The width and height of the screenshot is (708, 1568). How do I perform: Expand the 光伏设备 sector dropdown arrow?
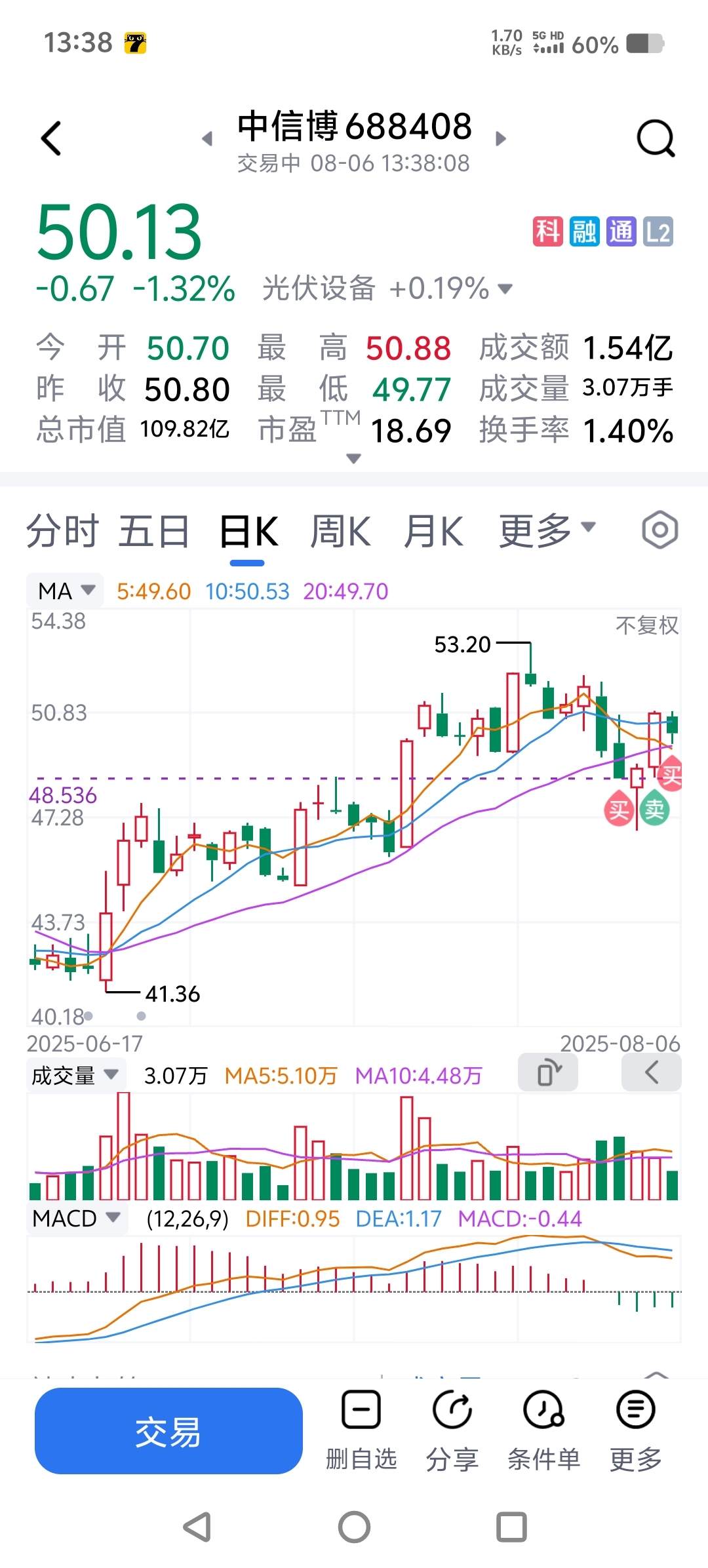point(505,289)
